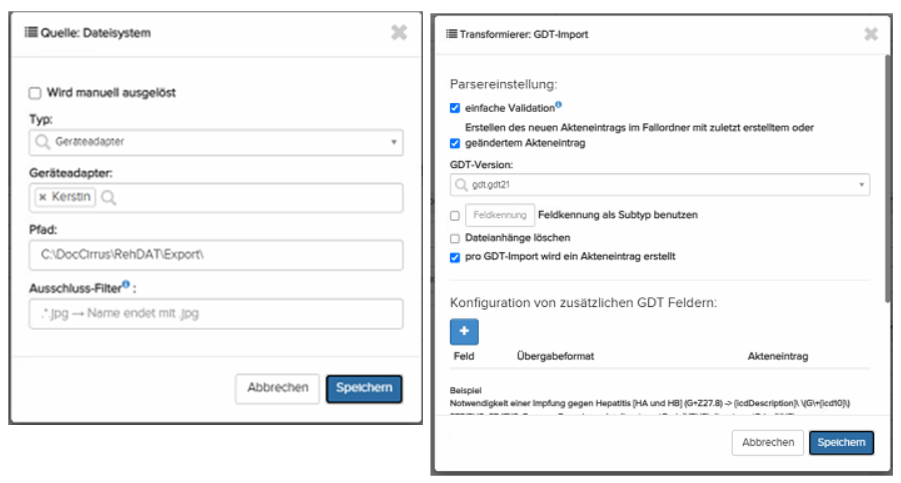Save the Dateisystem source settings
The width and height of the screenshot is (901, 483).
point(364,389)
